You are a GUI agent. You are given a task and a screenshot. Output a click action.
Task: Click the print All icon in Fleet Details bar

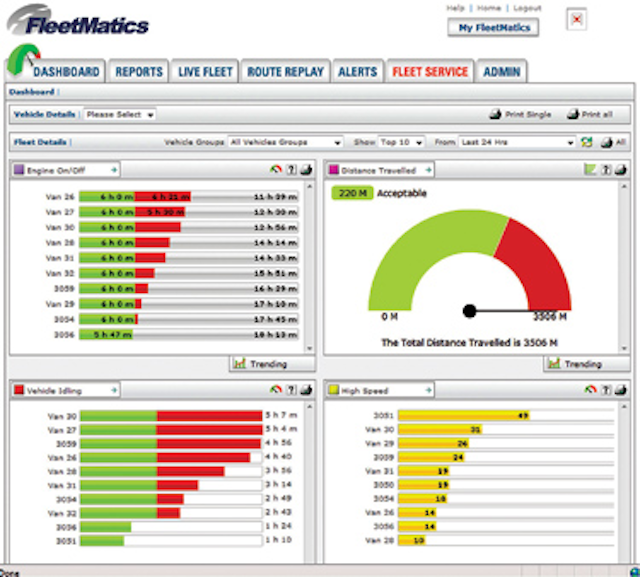pos(613,142)
